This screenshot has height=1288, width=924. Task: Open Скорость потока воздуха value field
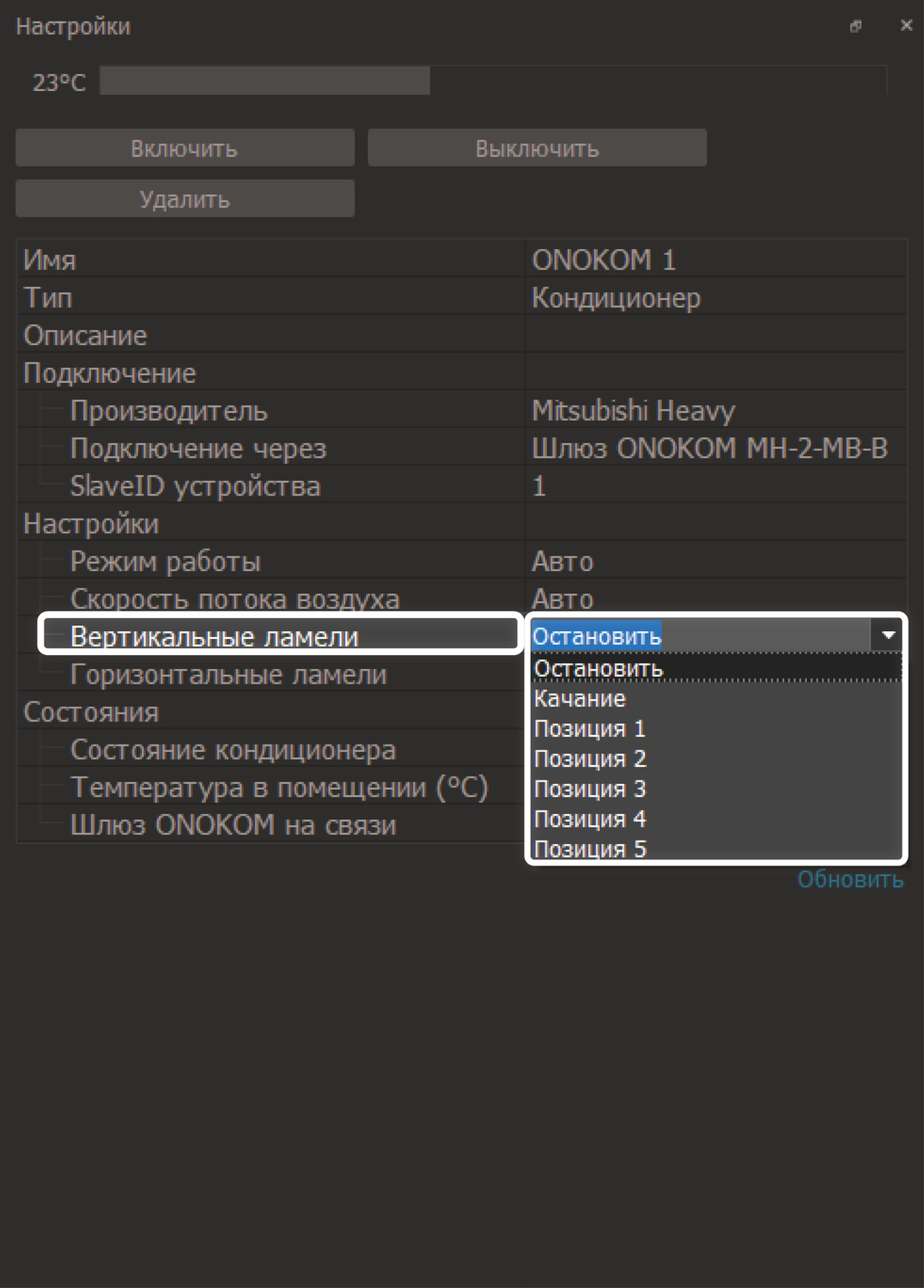(714, 598)
